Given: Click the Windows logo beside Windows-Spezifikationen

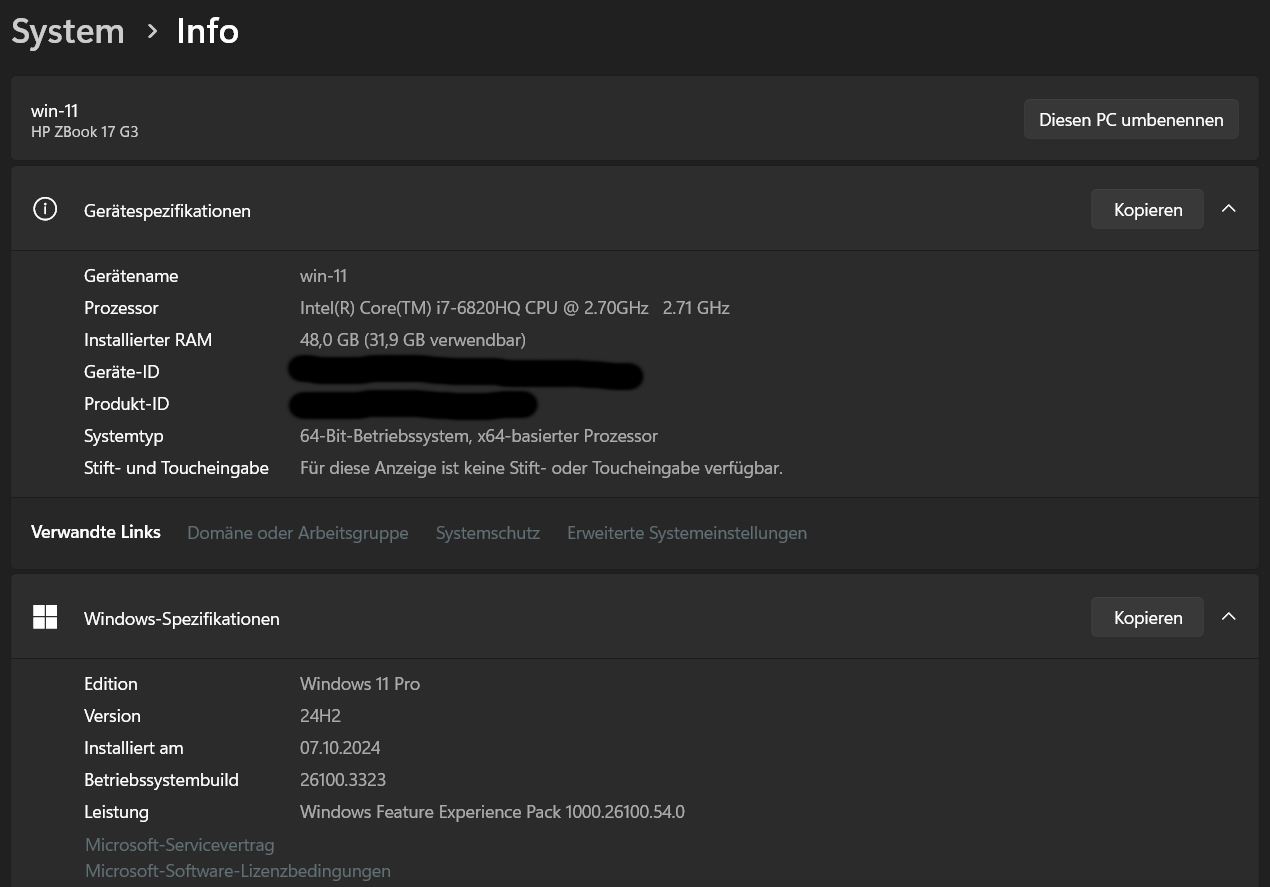Looking at the screenshot, I should 45,617.
